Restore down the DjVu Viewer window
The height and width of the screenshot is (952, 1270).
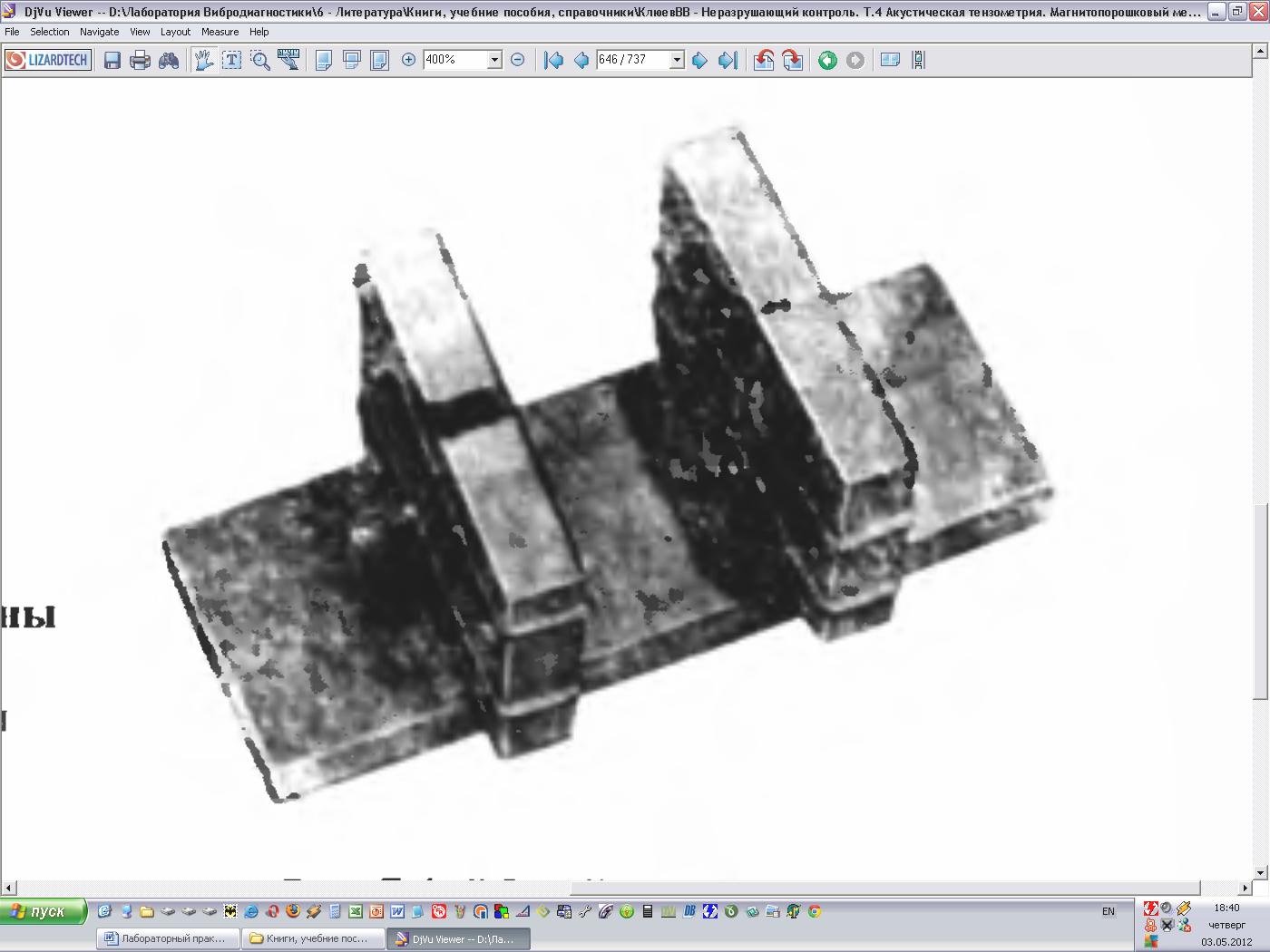point(1237,12)
